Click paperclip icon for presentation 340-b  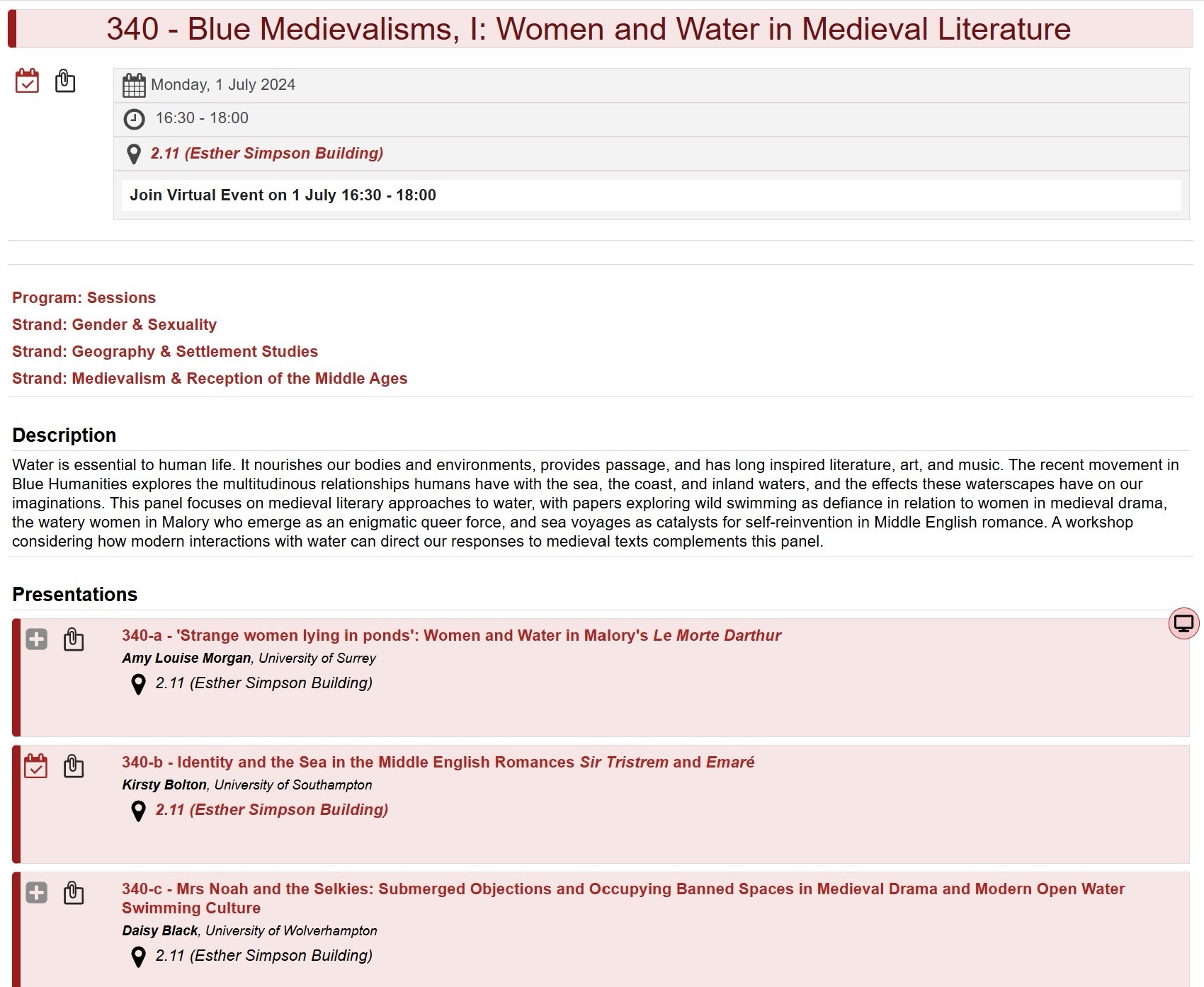click(x=74, y=767)
